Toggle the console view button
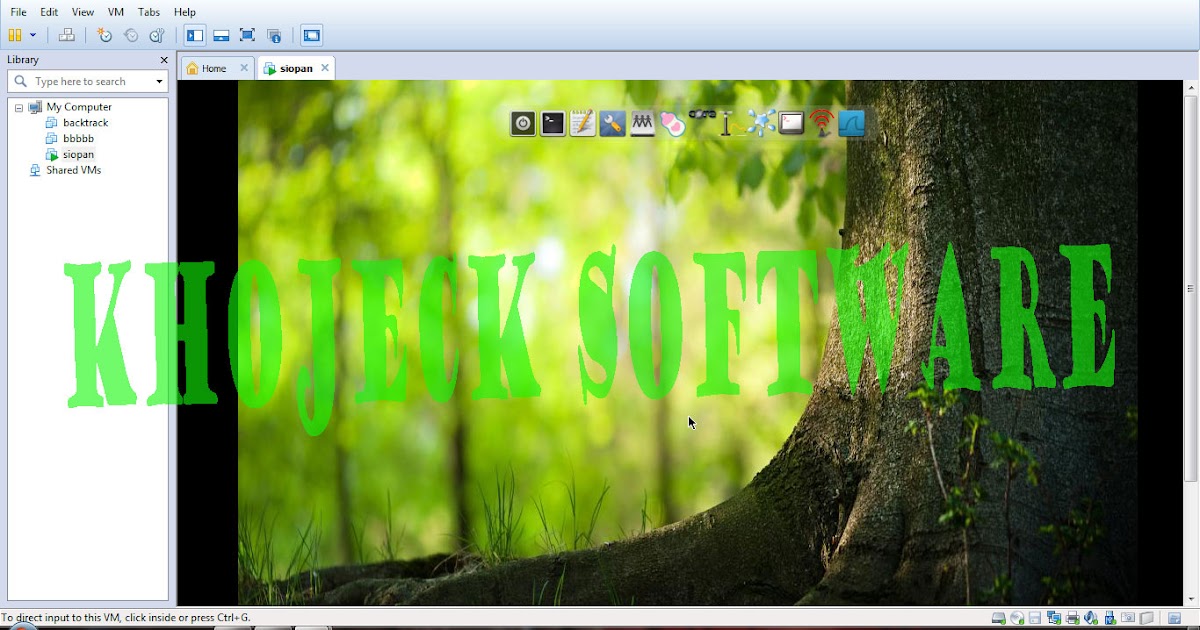This screenshot has height=630, width=1200. [x=311, y=35]
